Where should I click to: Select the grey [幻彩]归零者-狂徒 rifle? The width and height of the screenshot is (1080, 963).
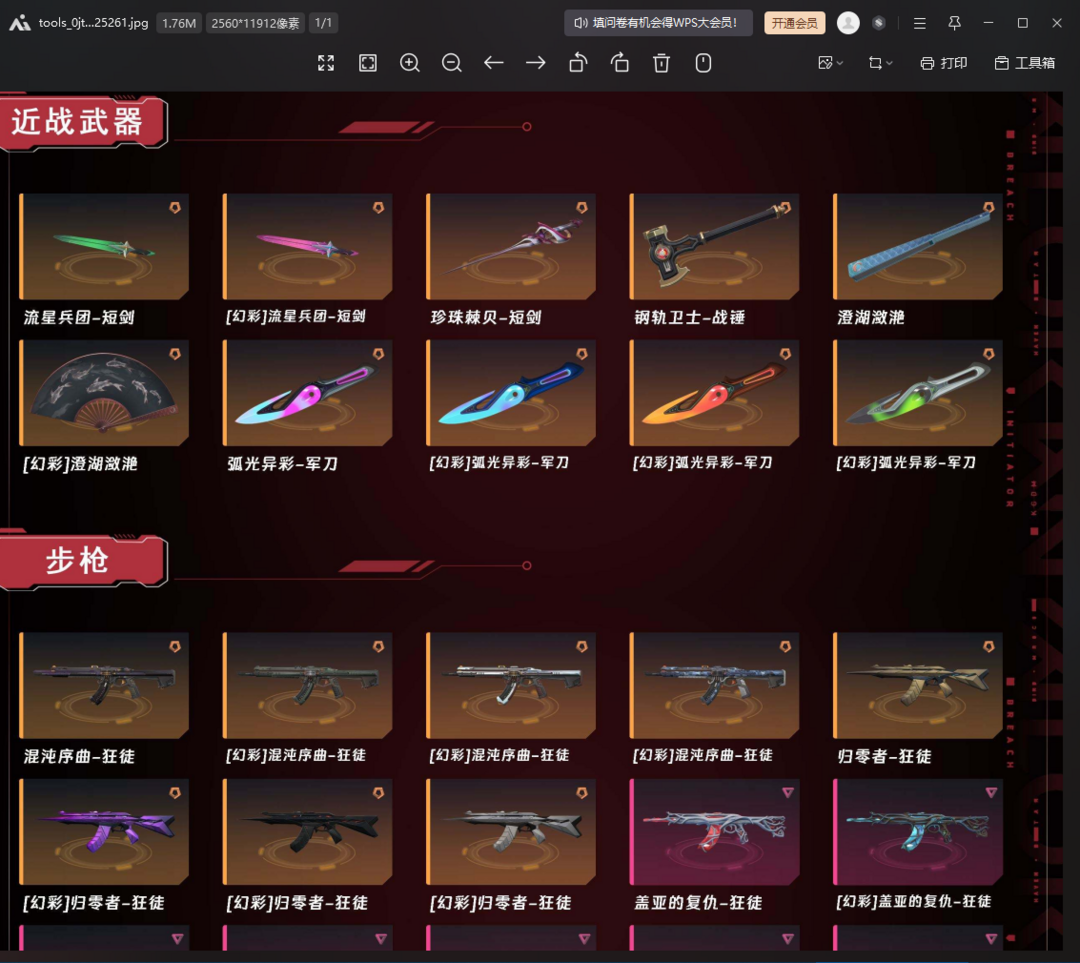511,832
